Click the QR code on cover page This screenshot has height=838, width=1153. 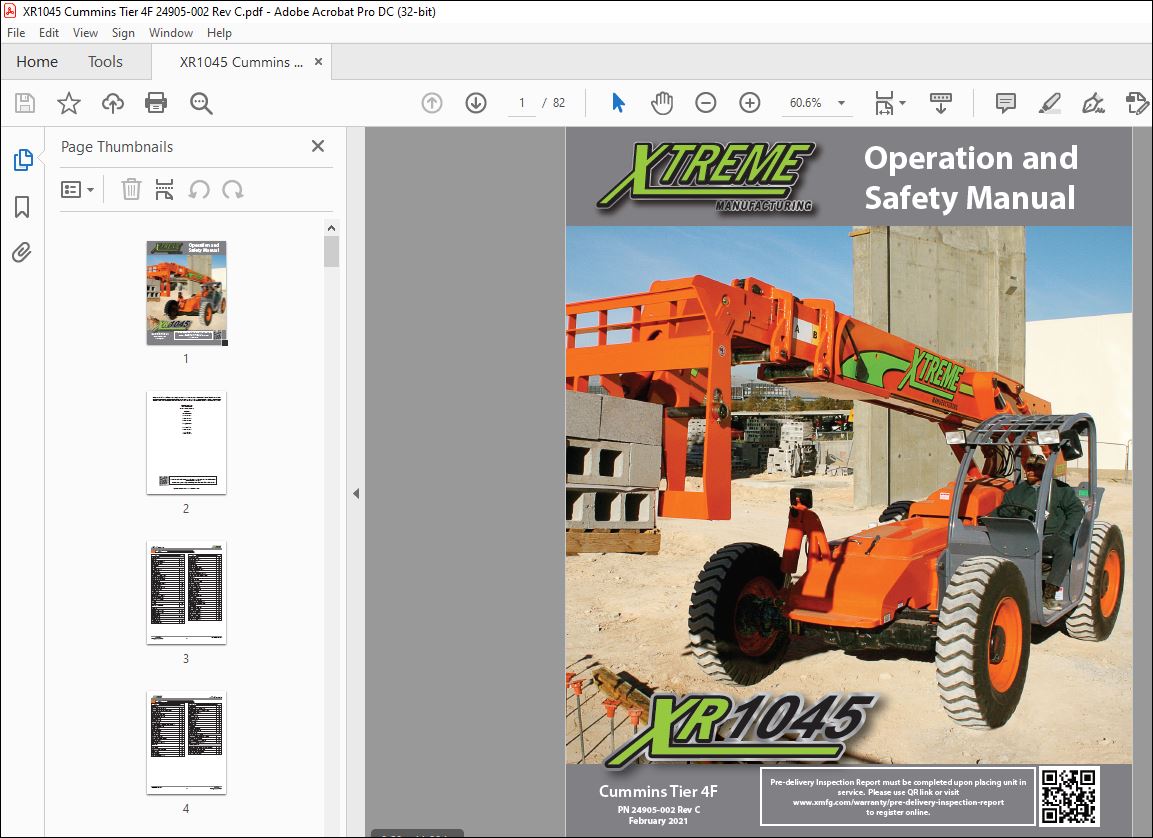[1070, 797]
